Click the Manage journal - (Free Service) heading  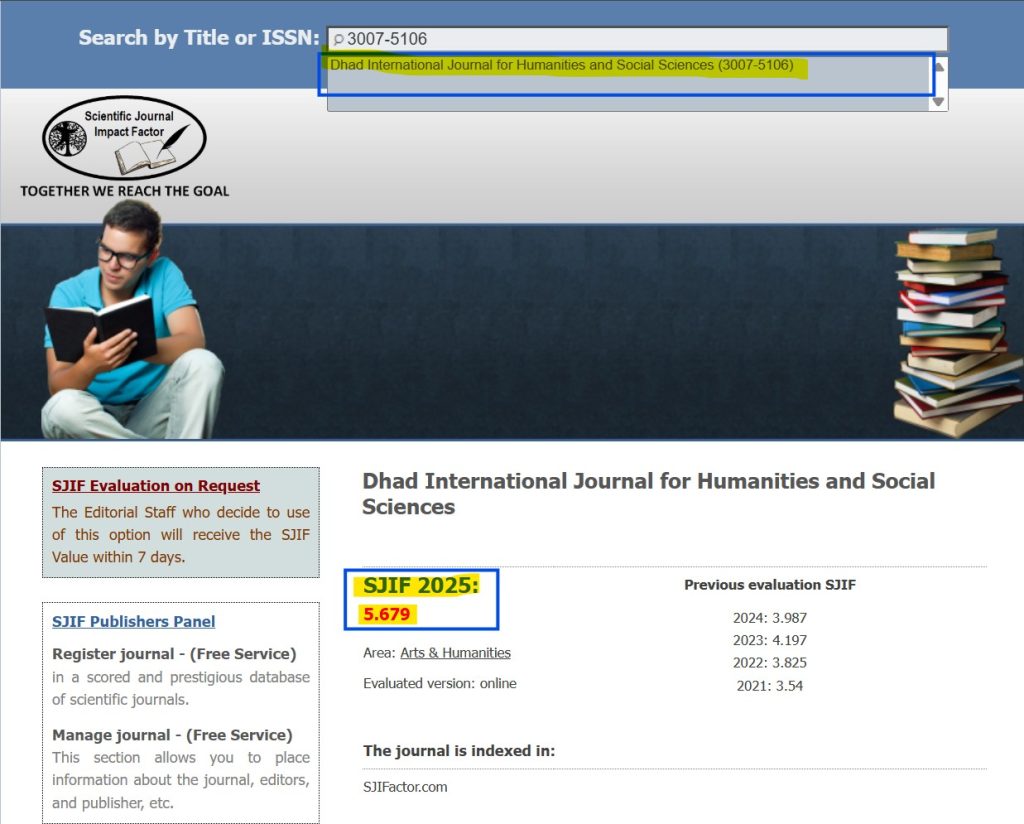(172, 735)
